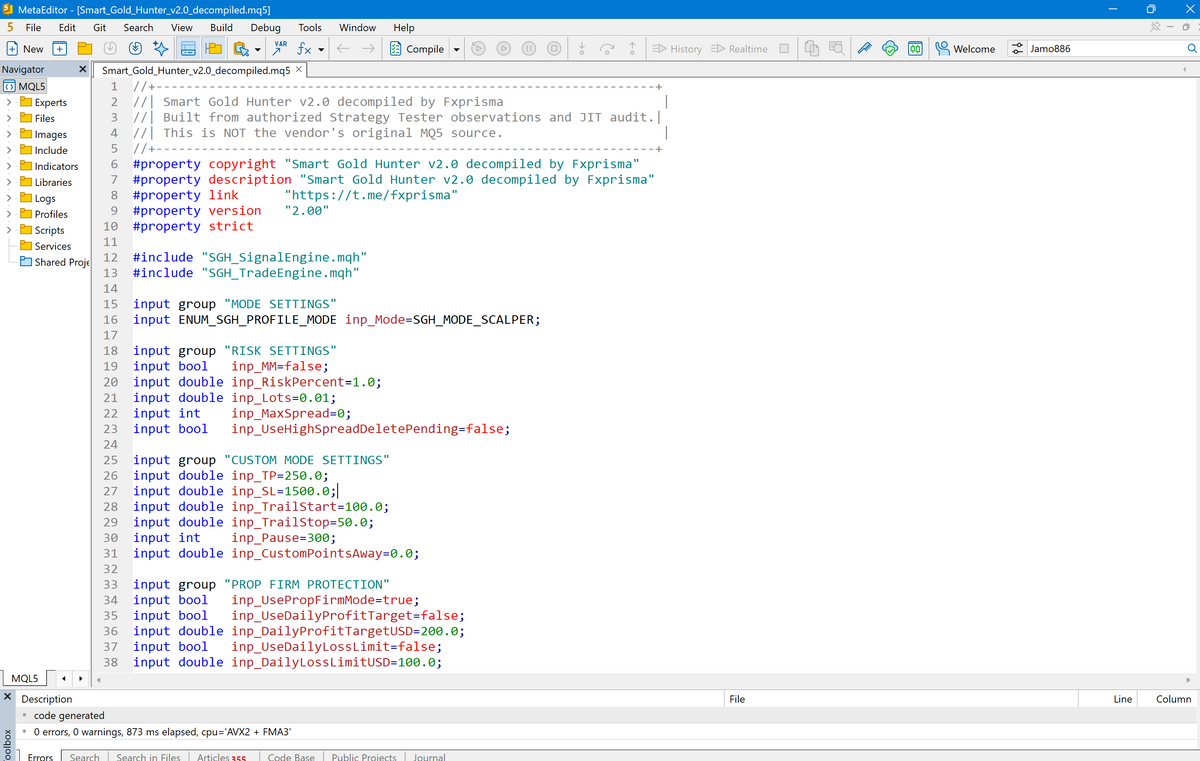Expand the Libraries folder in Navigator

pos(9,182)
